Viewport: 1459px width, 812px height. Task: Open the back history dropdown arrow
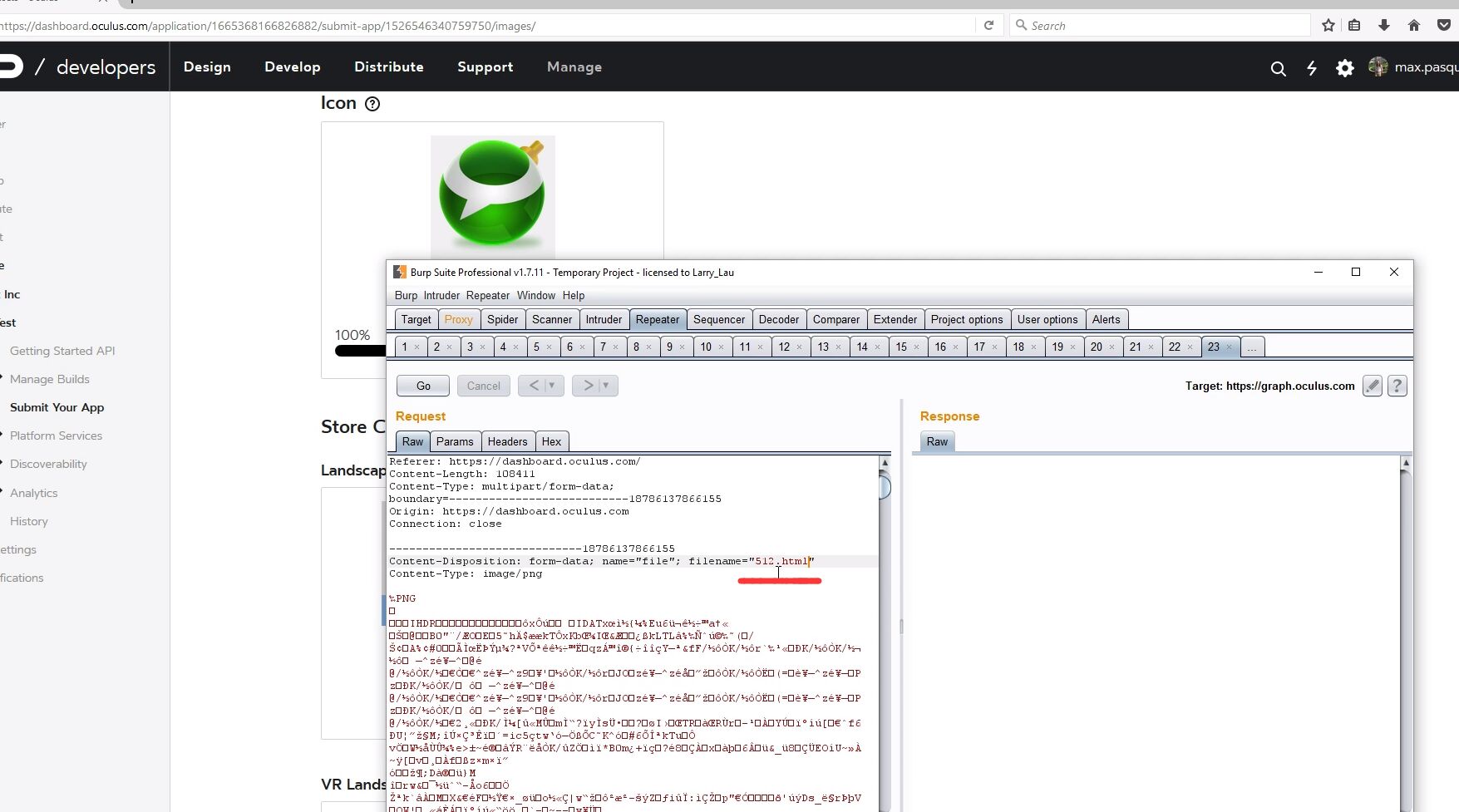[554, 386]
